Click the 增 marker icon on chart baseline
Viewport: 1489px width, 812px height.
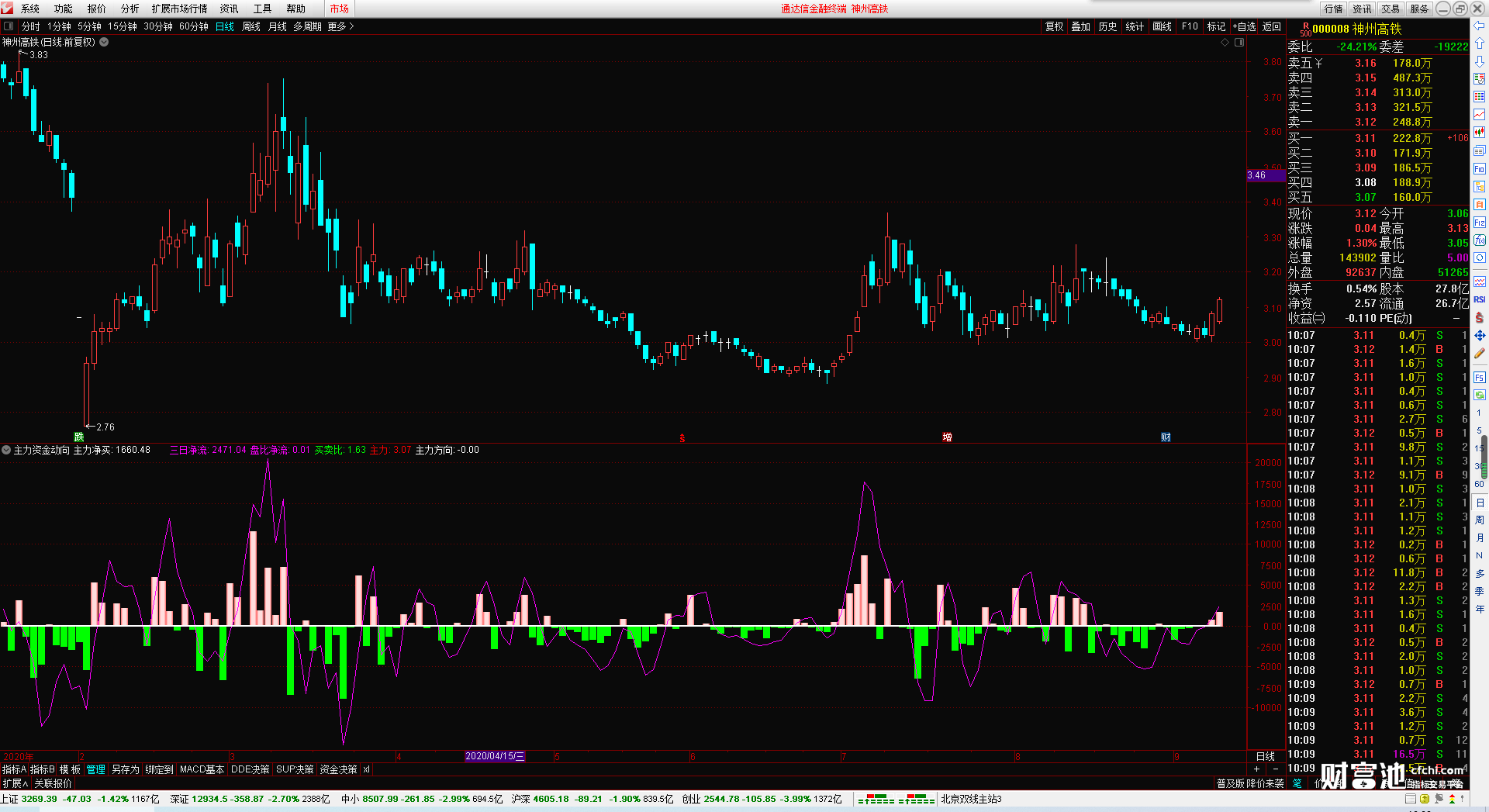pyautogui.click(x=947, y=437)
